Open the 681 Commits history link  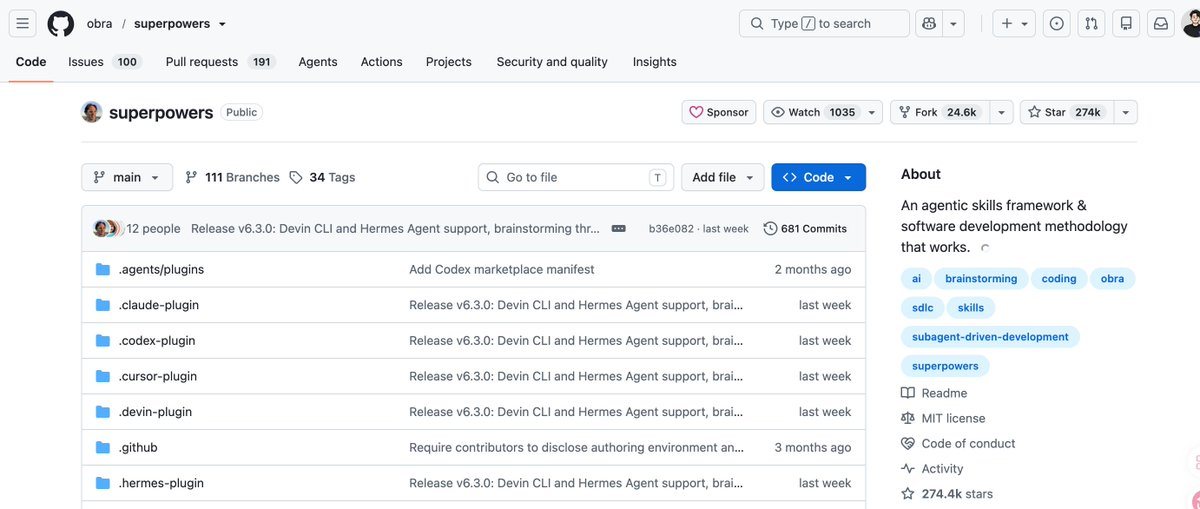click(x=805, y=229)
